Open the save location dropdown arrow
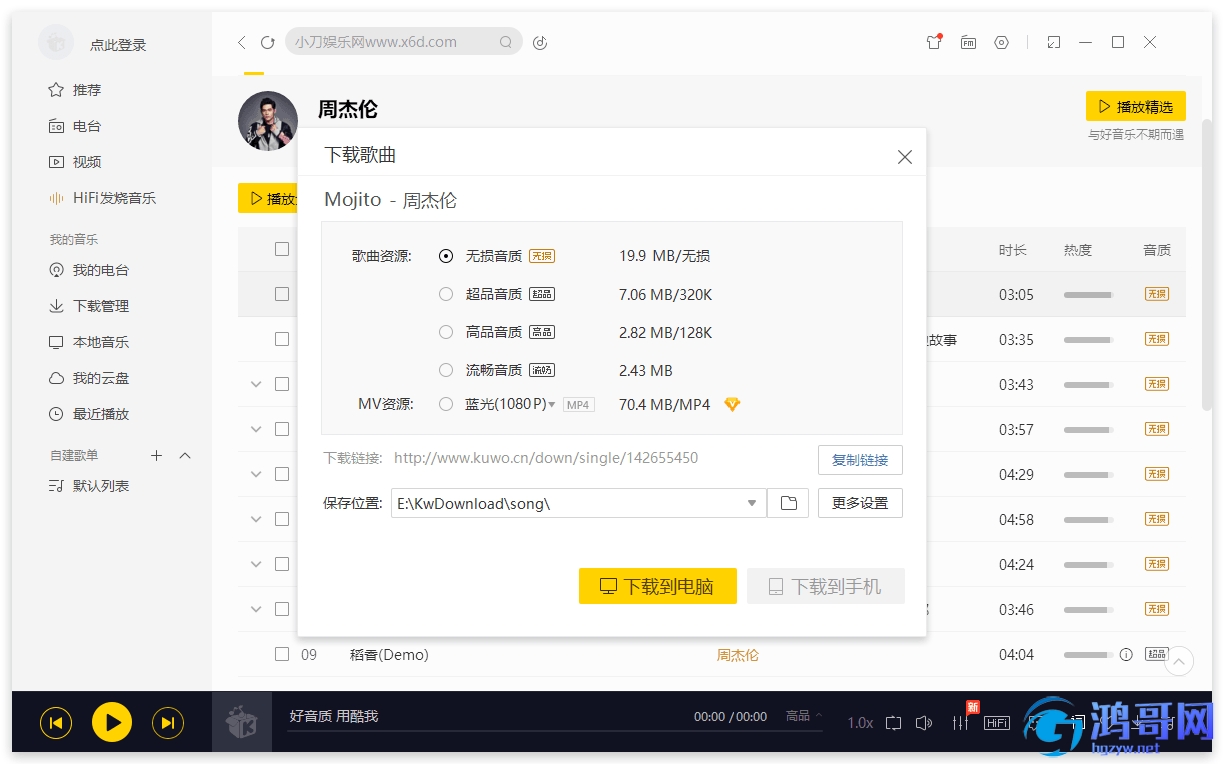The height and width of the screenshot is (764, 1224). pyautogui.click(x=752, y=503)
